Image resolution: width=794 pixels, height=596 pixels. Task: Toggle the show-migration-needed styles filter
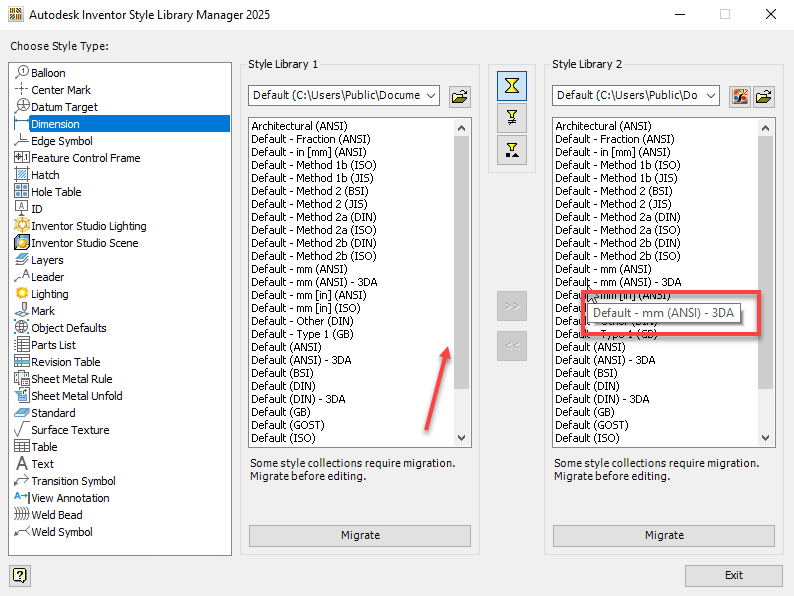[512, 150]
